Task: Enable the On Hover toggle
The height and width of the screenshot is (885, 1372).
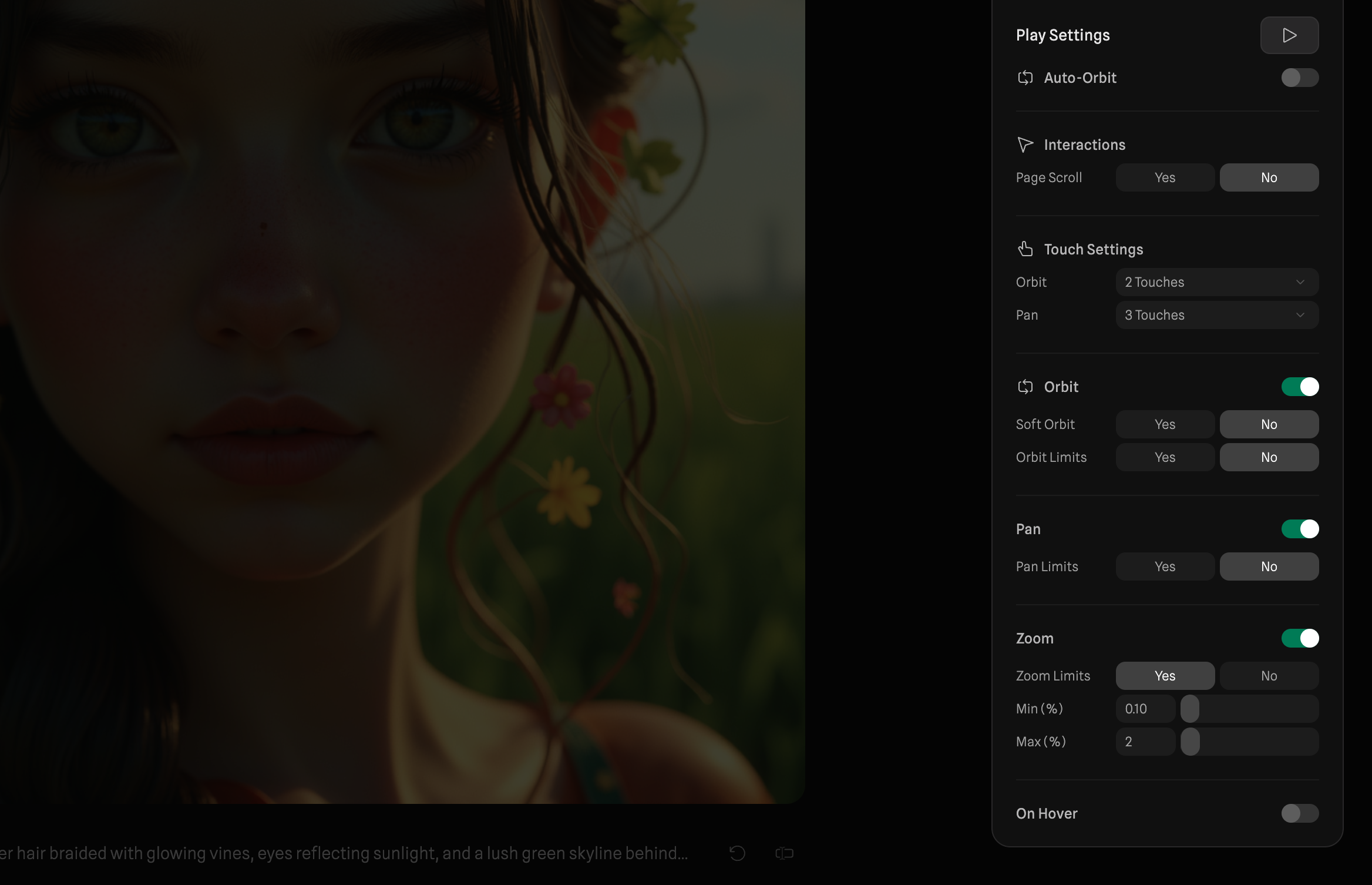Action: click(x=1299, y=813)
